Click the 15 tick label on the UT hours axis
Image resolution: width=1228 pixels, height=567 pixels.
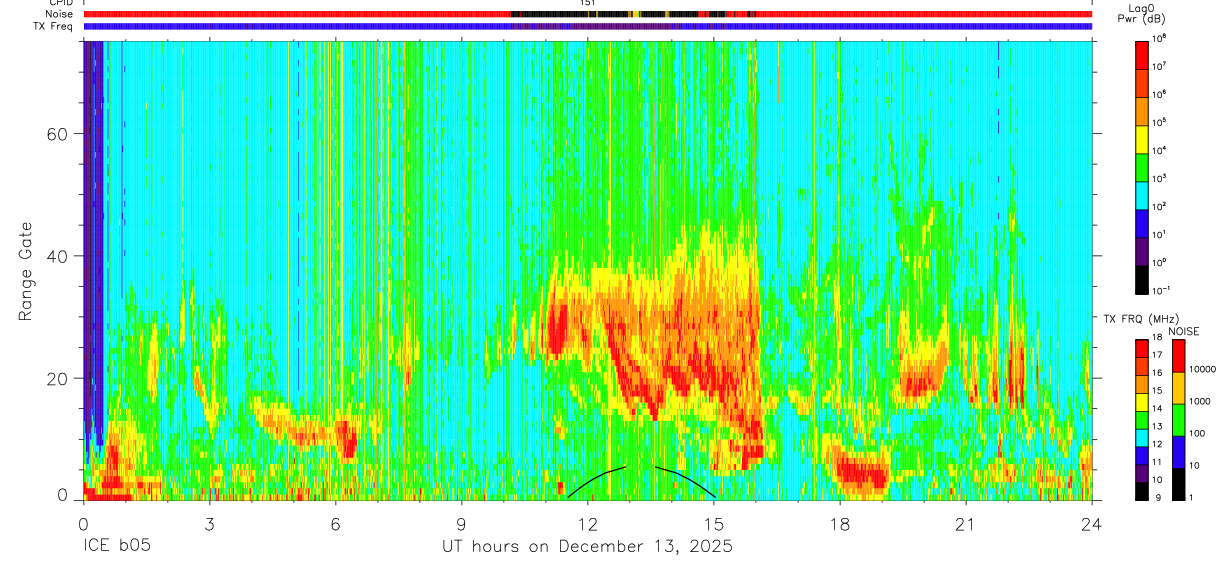point(714,524)
